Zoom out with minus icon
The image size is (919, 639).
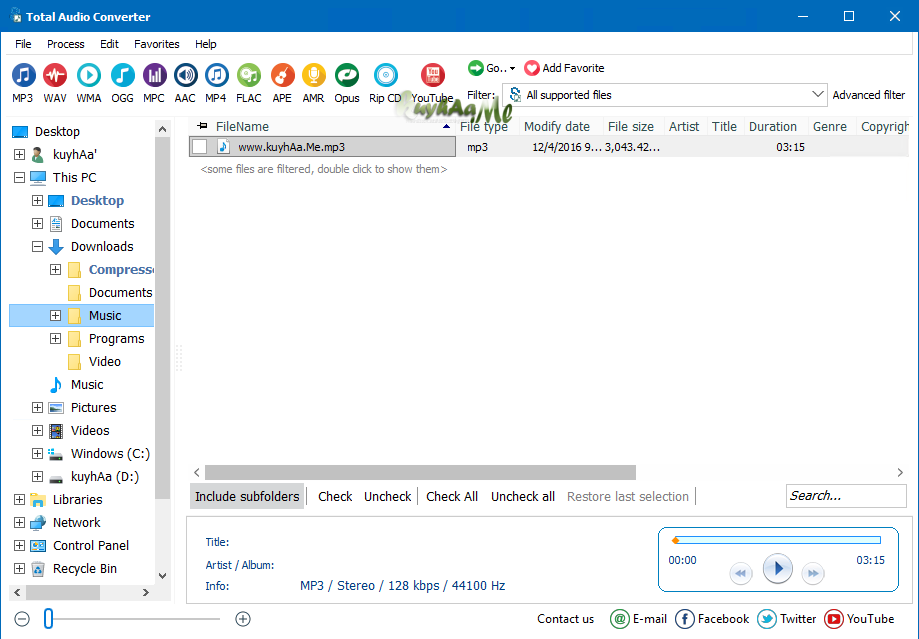click(x=22, y=619)
